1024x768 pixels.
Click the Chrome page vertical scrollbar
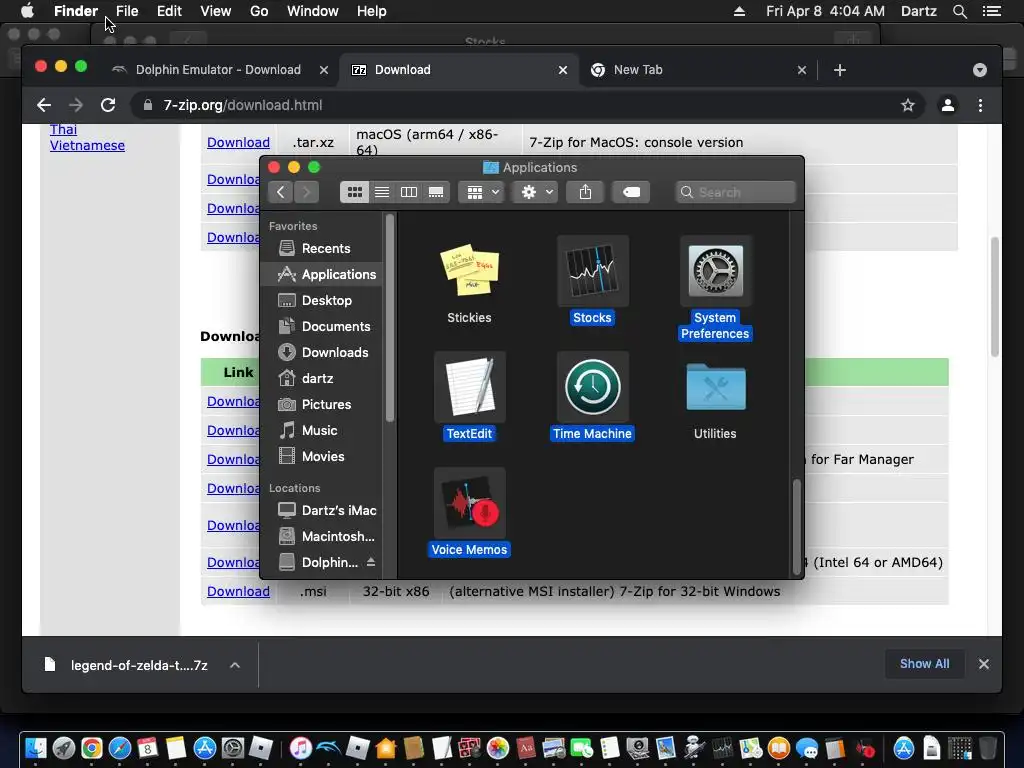(995, 297)
